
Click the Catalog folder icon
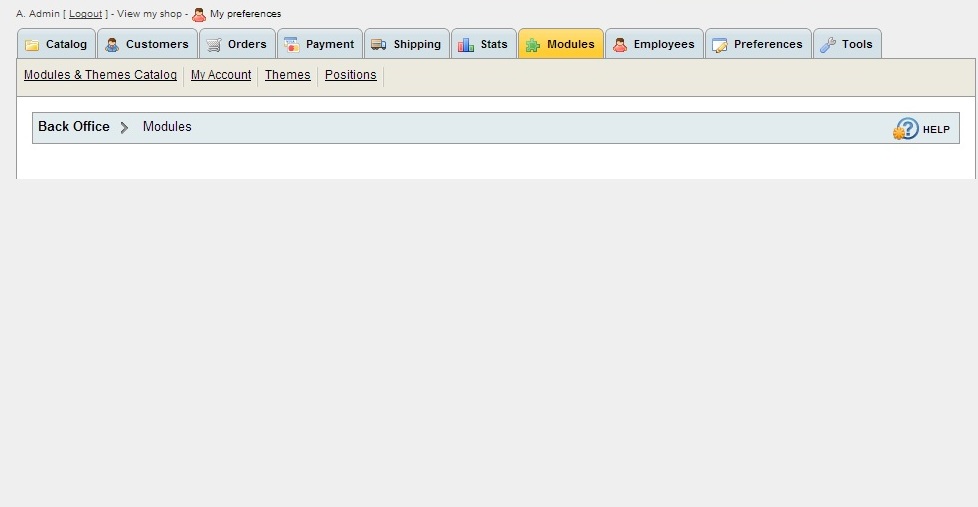point(32,45)
